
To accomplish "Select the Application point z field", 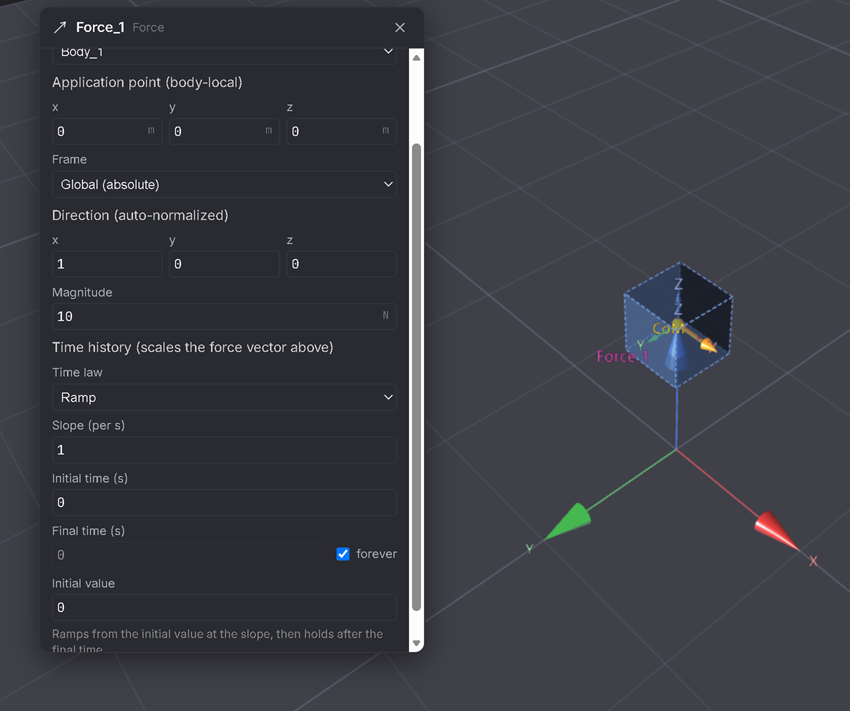I will click(x=342, y=131).
